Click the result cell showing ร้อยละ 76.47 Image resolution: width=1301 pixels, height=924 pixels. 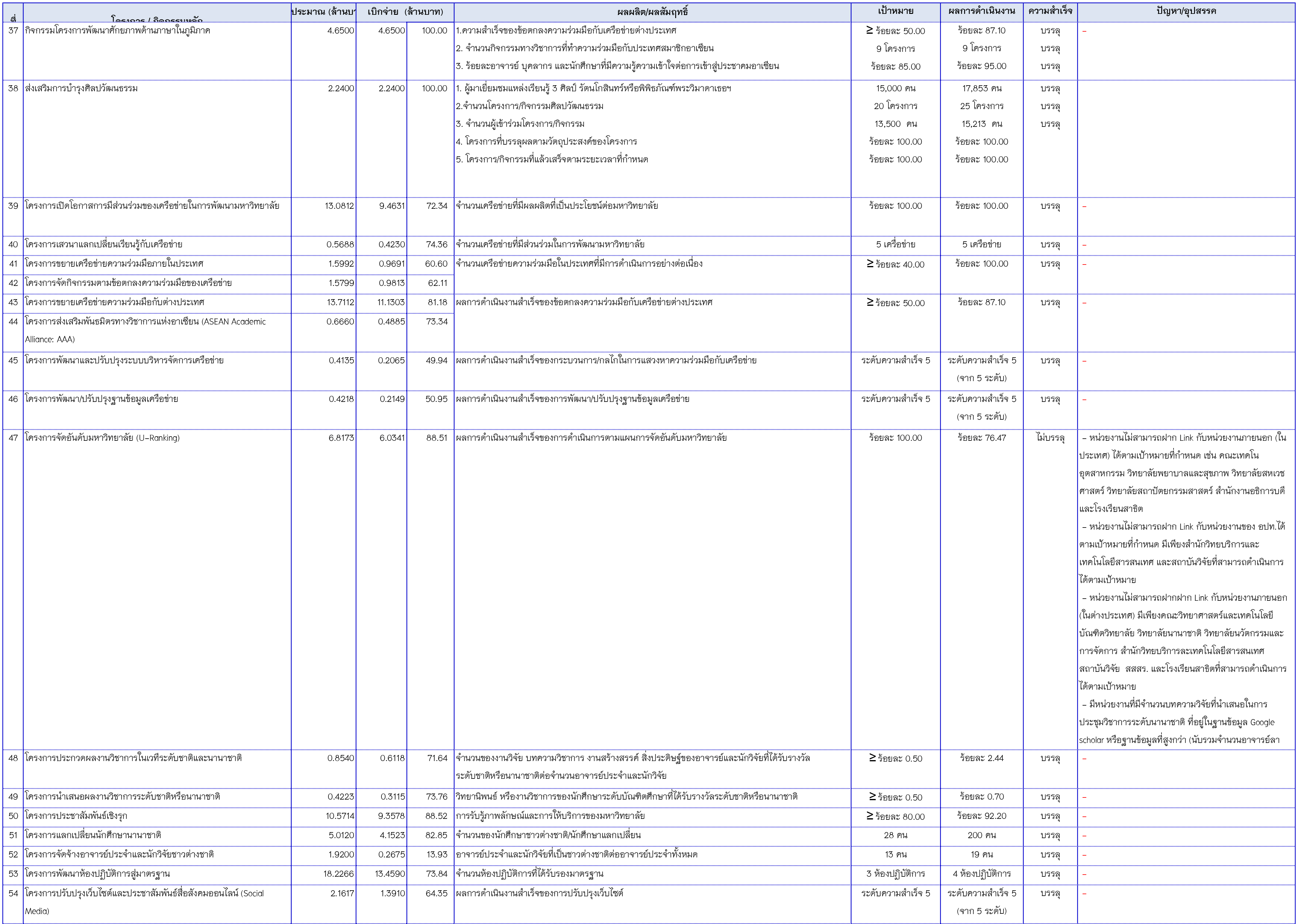[x=981, y=437]
